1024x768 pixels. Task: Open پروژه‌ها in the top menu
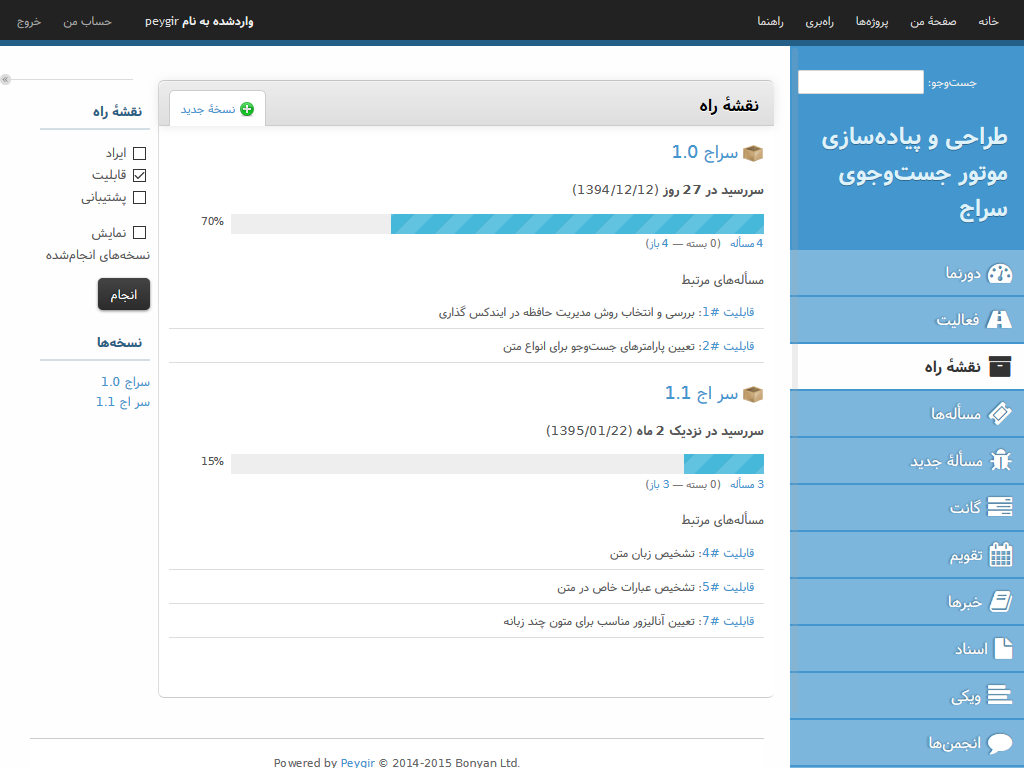click(x=872, y=22)
